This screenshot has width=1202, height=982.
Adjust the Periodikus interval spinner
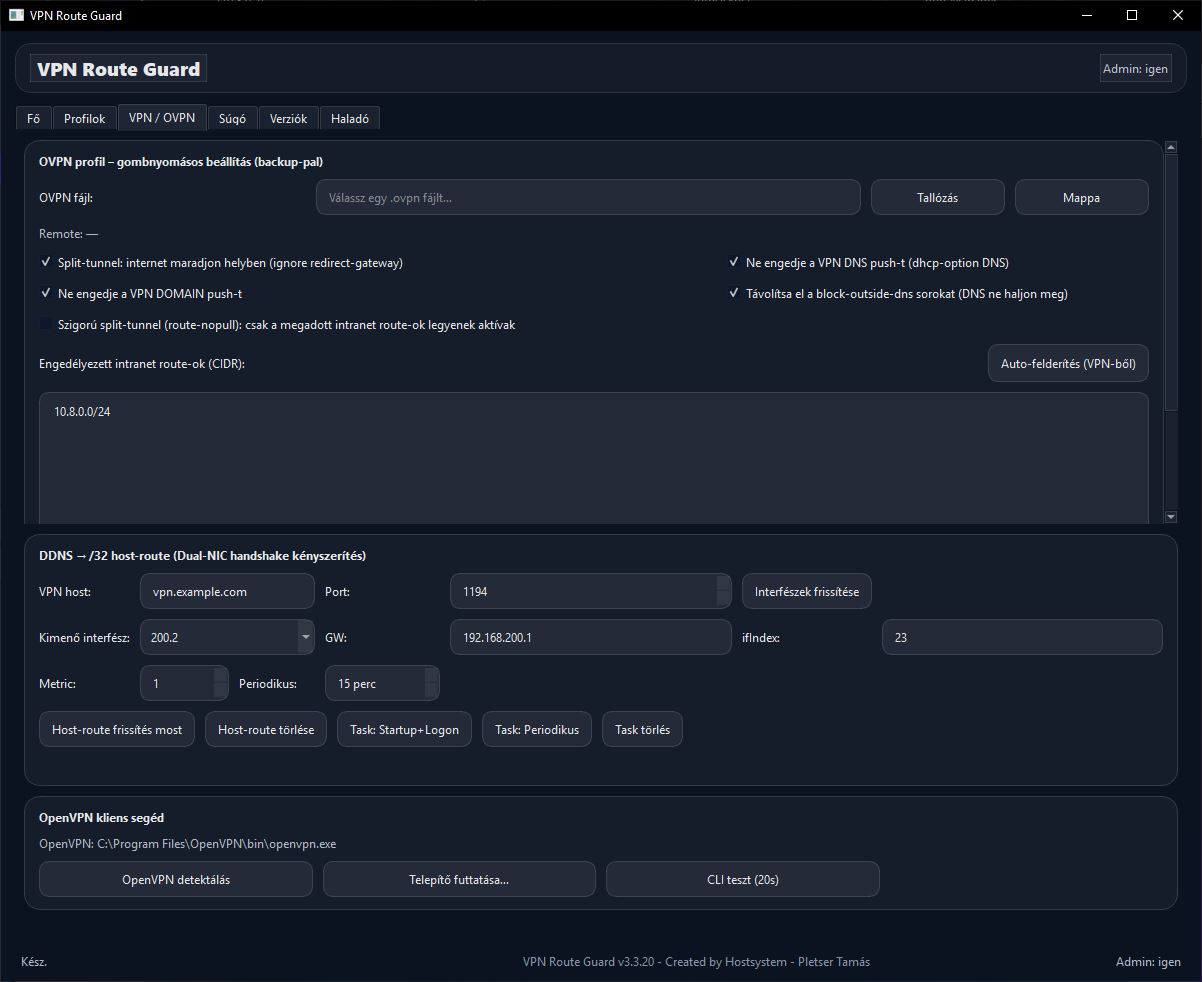pos(431,684)
